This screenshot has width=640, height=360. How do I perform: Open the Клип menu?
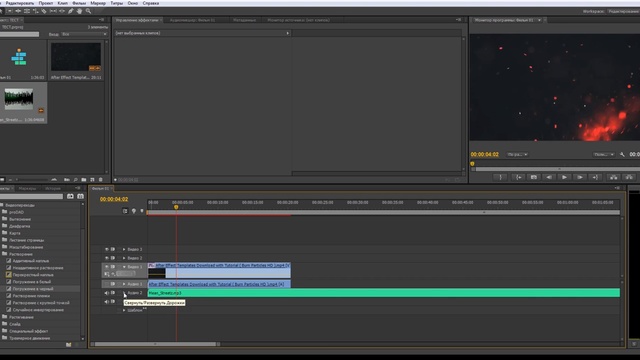tap(62, 3)
